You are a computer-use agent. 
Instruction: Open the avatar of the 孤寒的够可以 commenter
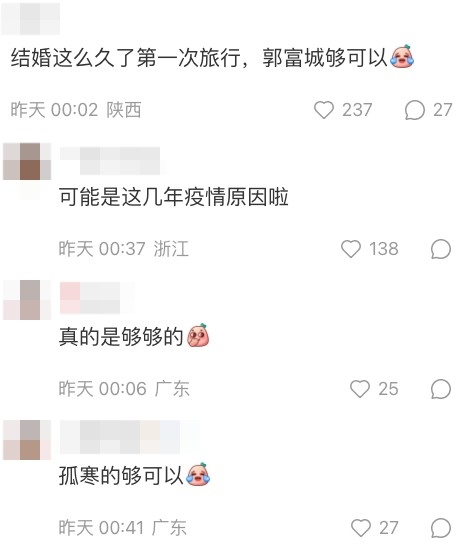(x=27, y=440)
